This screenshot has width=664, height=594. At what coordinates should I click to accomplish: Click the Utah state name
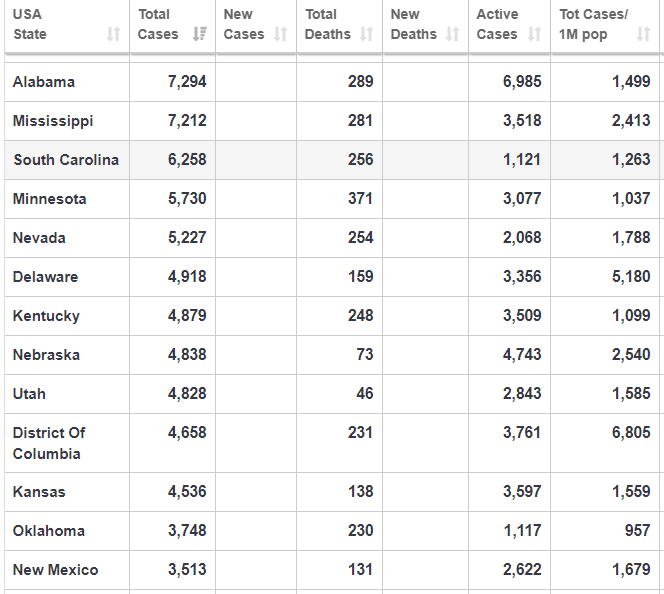[29, 394]
